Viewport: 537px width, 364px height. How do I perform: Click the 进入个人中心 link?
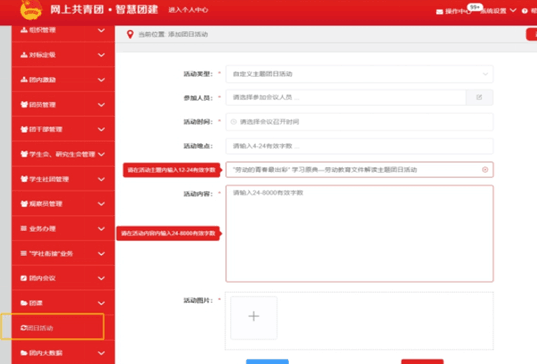pyautogui.click(x=188, y=10)
